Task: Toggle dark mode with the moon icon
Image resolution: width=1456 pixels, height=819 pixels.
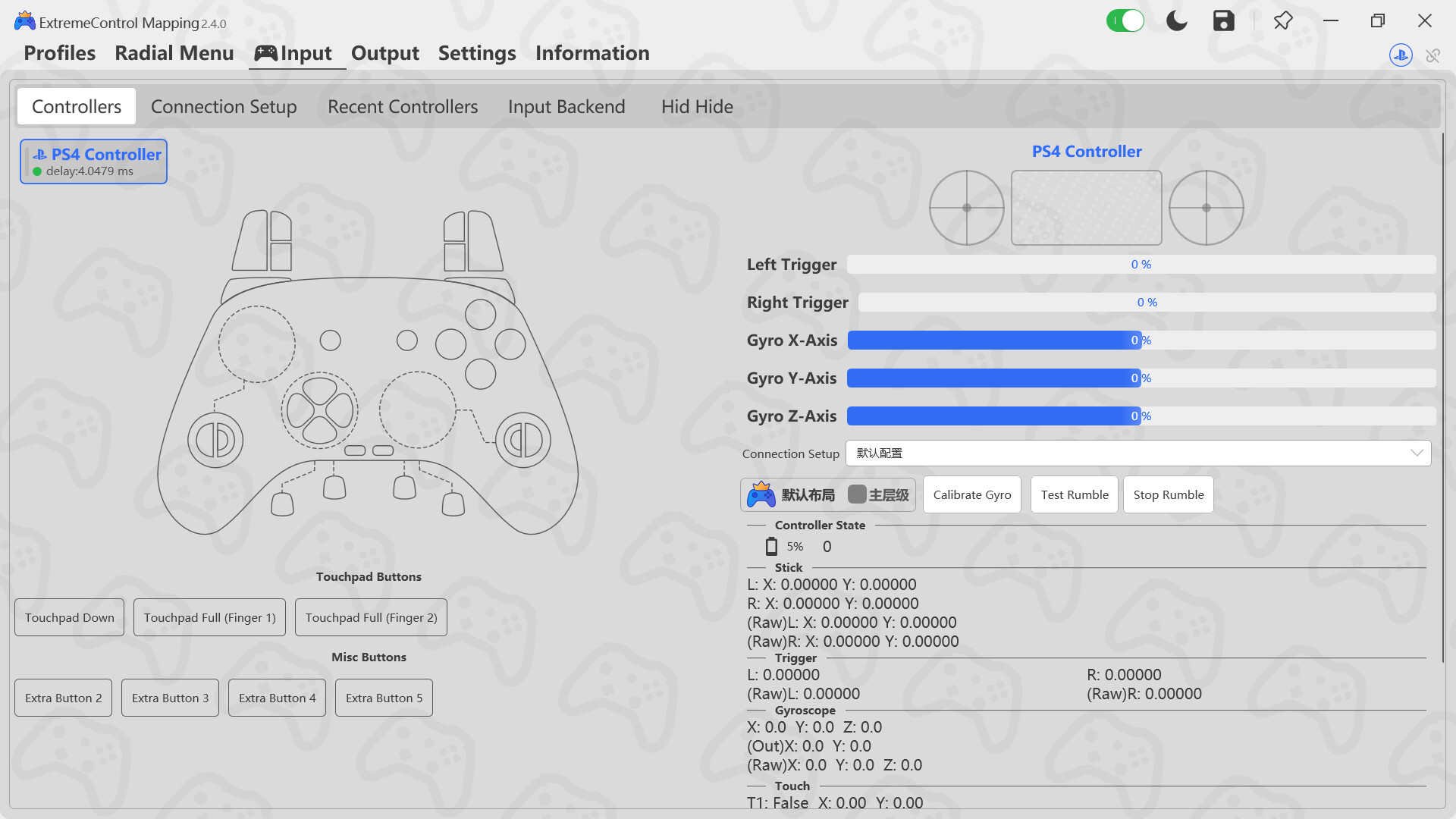Action: (1176, 20)
